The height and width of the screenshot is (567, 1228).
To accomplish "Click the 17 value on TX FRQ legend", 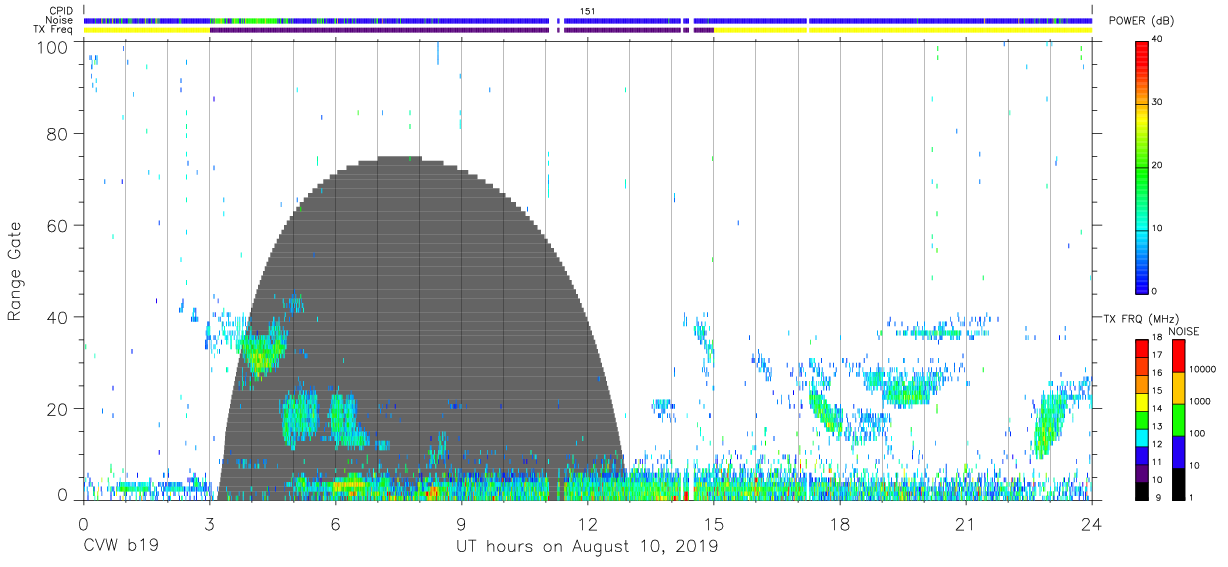I will [x=1156, y=355].
